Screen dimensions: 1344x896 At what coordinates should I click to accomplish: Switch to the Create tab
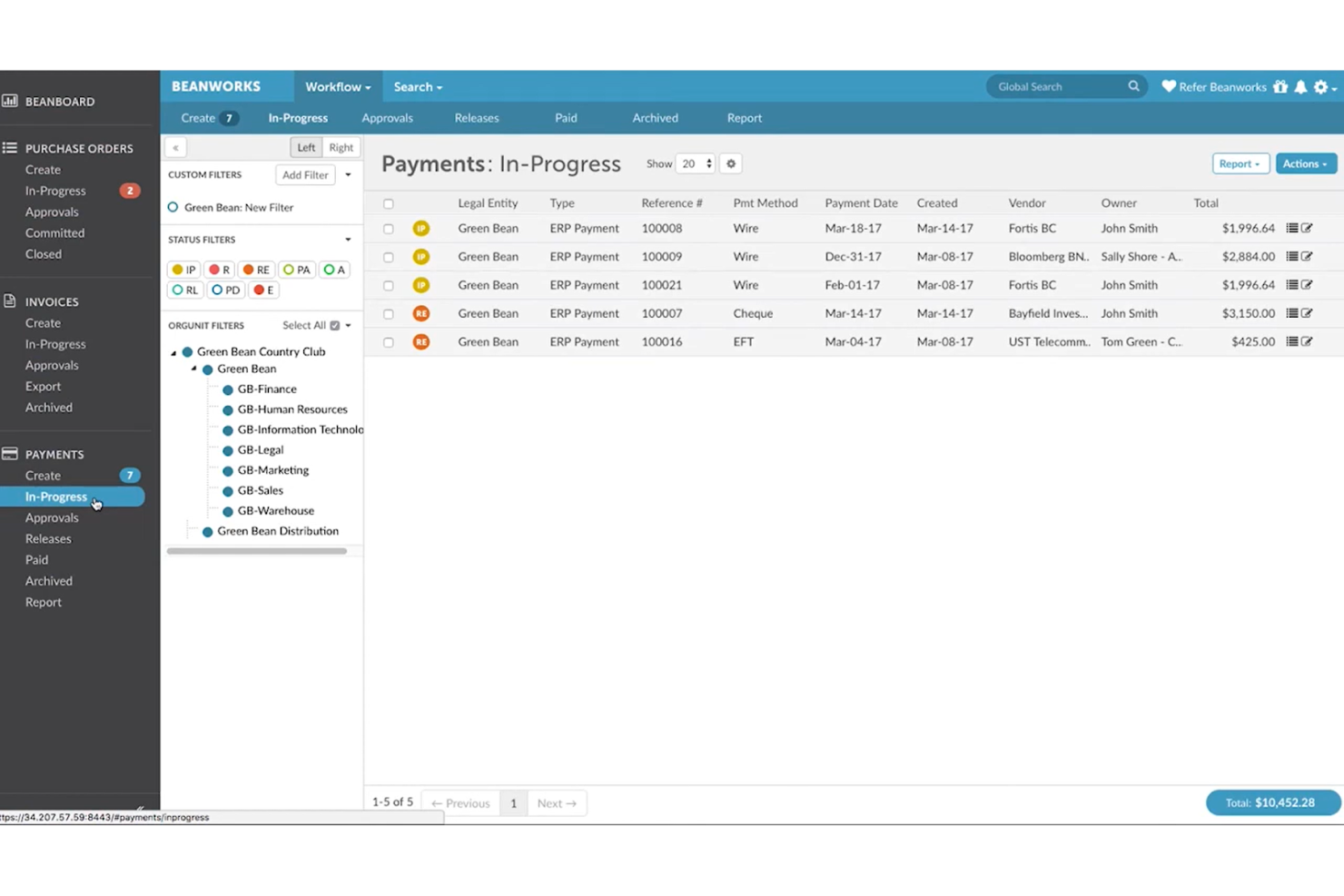(209, 118)
